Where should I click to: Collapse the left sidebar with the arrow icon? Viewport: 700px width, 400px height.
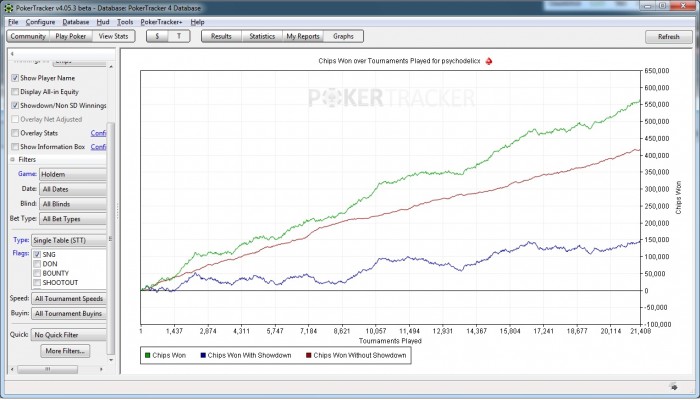point(12,54)
